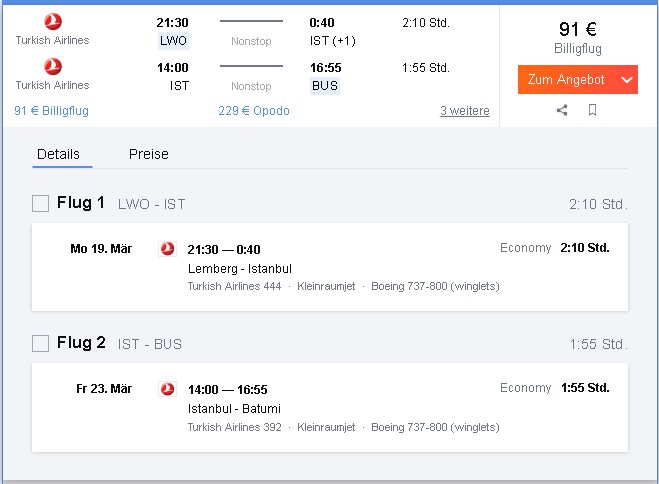659x484 pixels.
Task: Show the 3 weitere price options
Action: tap(465, 110)
